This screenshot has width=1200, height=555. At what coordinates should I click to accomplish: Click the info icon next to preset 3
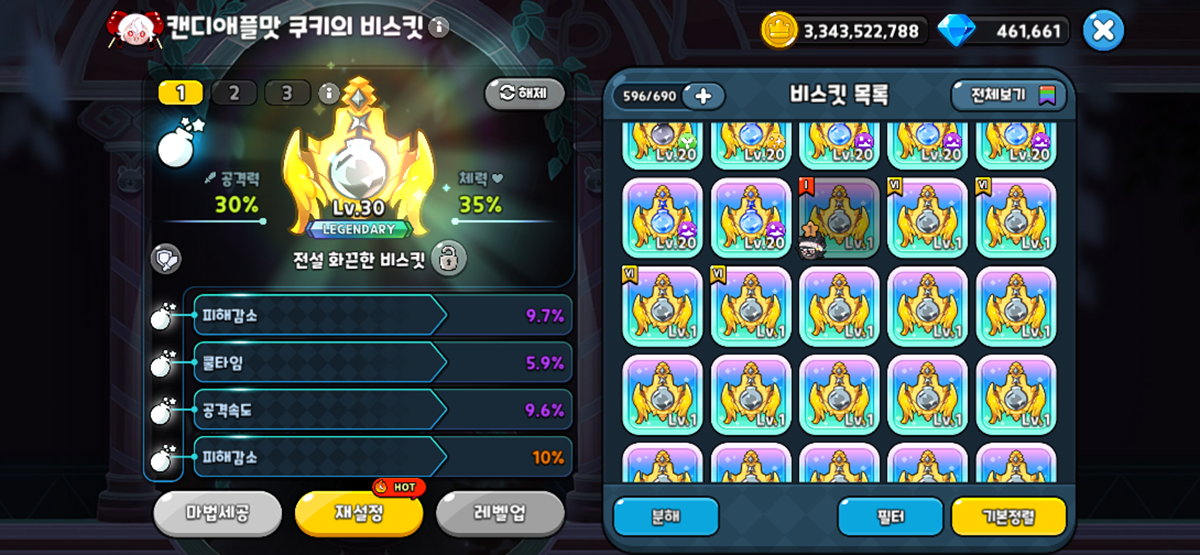click(x=329, y=93)
